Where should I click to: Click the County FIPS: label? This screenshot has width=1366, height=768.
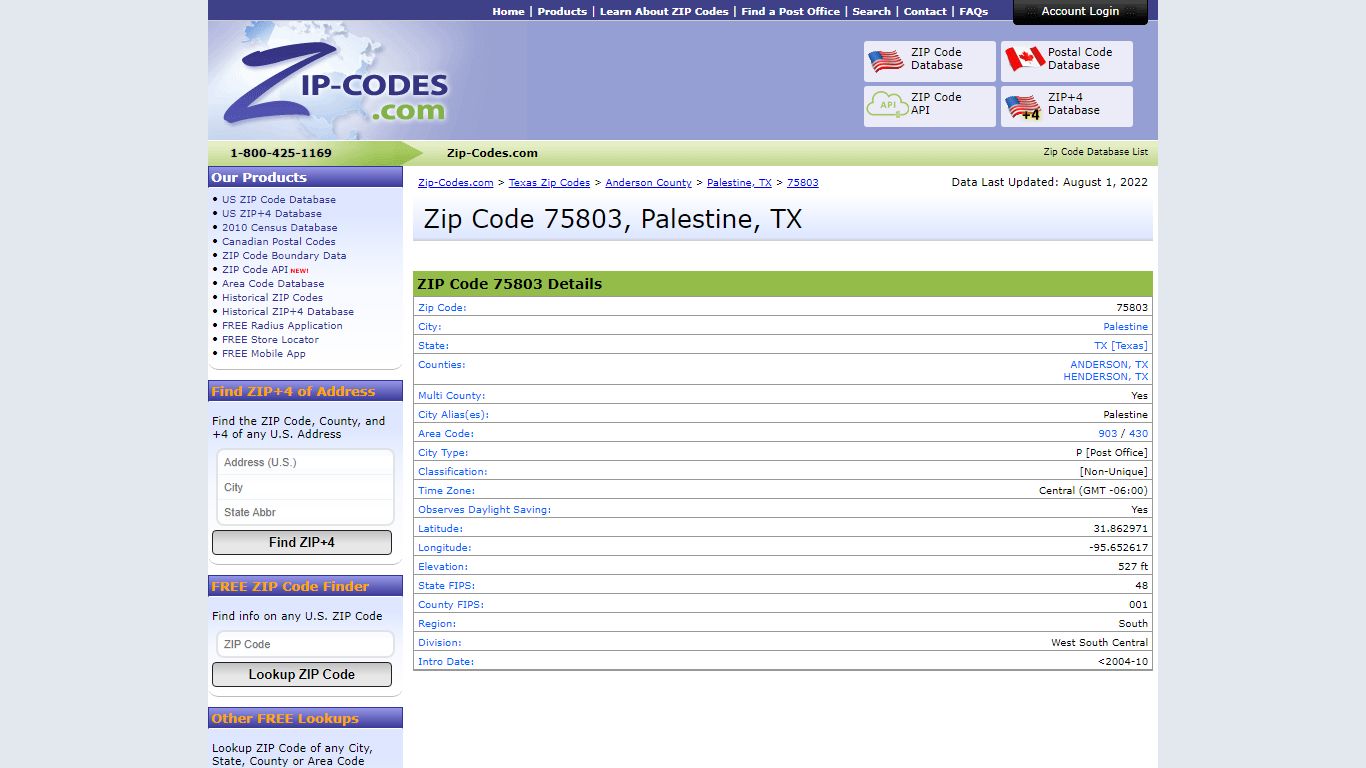click(x=451, y=605)
